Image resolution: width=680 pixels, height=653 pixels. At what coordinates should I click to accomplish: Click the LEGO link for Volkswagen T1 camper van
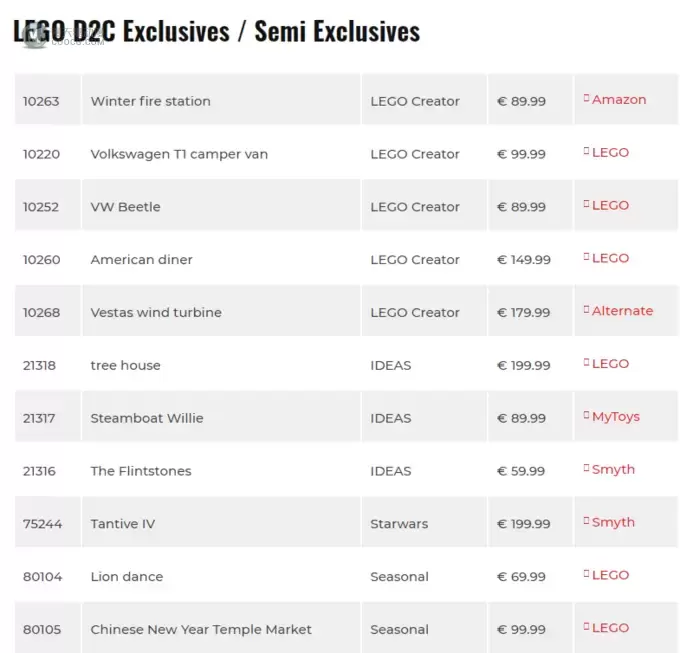tap(610, 153)
